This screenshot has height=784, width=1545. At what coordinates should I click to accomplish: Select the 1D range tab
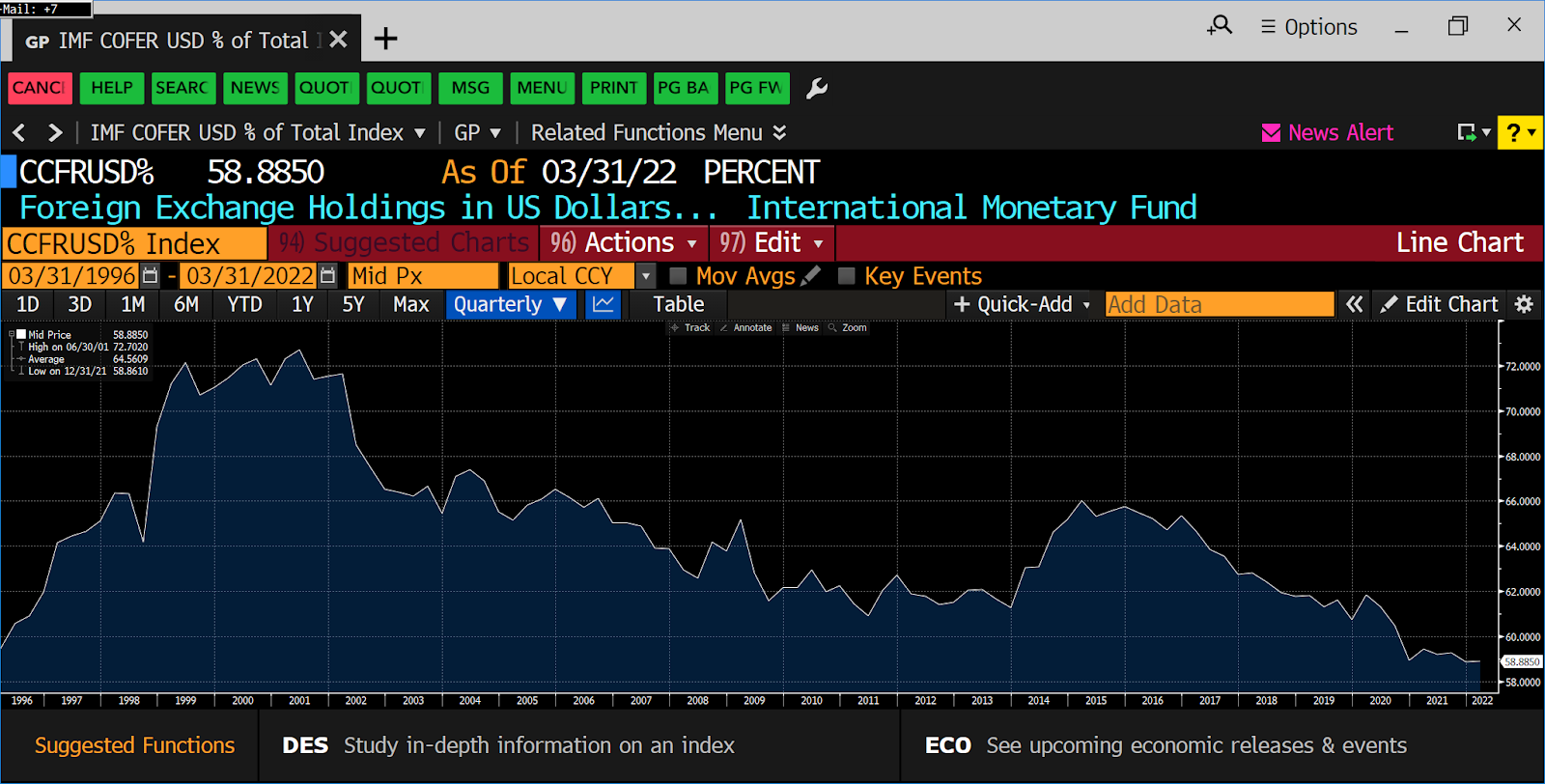pos(28,304)
